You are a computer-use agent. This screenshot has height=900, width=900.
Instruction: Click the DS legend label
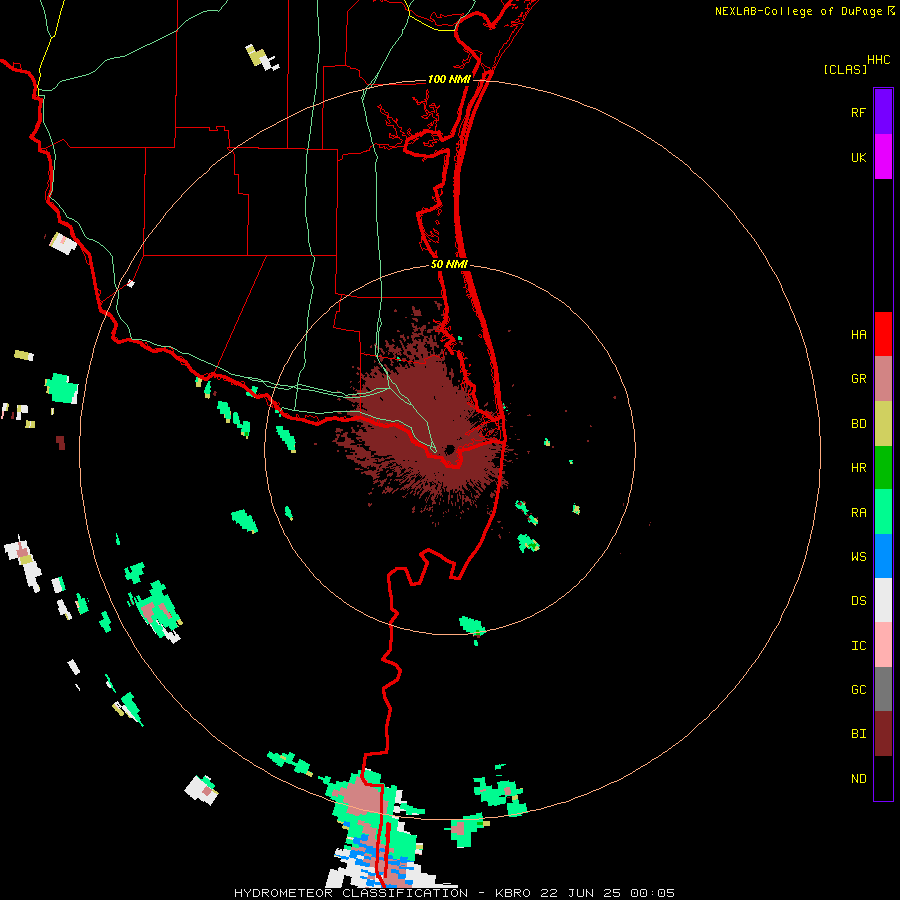pos(858,601)
